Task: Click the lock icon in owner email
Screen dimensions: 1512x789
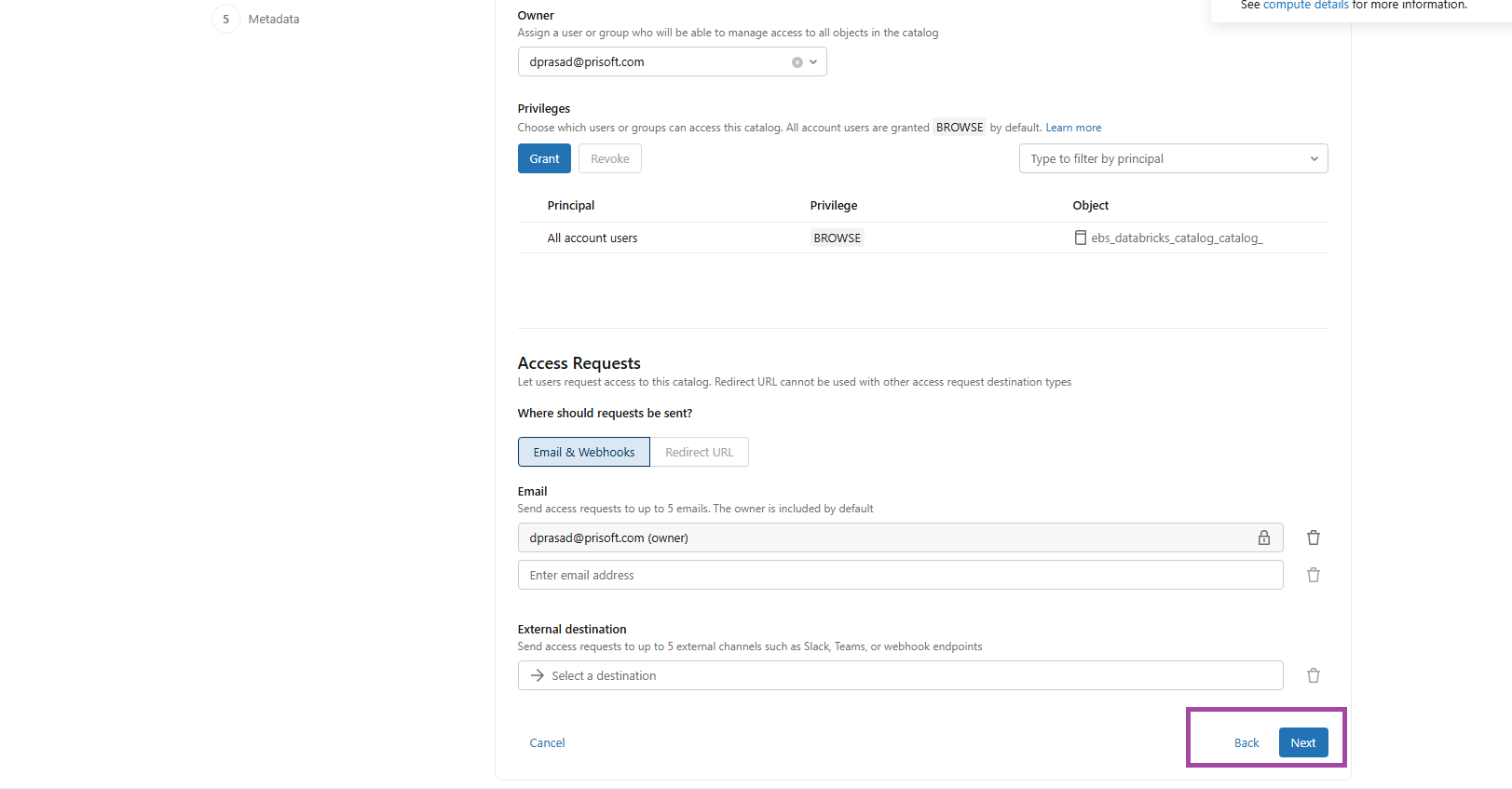Action: click(x=1263, y=537)
